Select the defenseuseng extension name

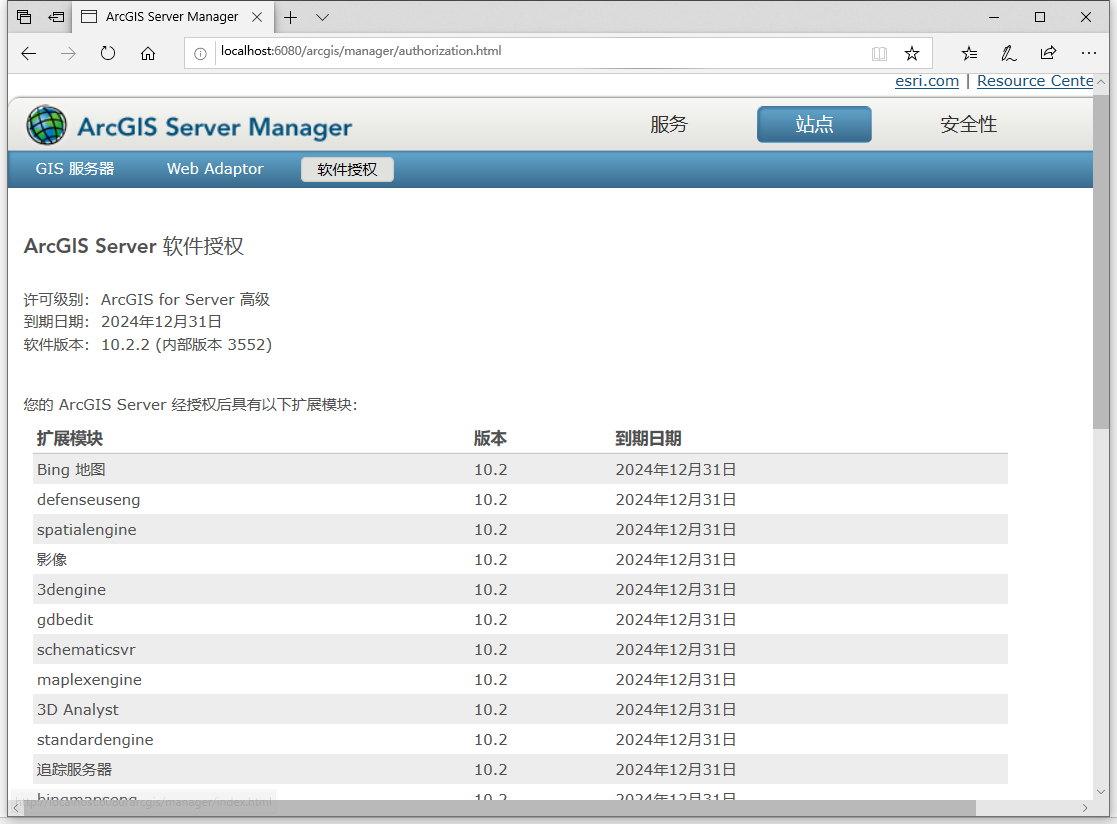tap(88, 500)
